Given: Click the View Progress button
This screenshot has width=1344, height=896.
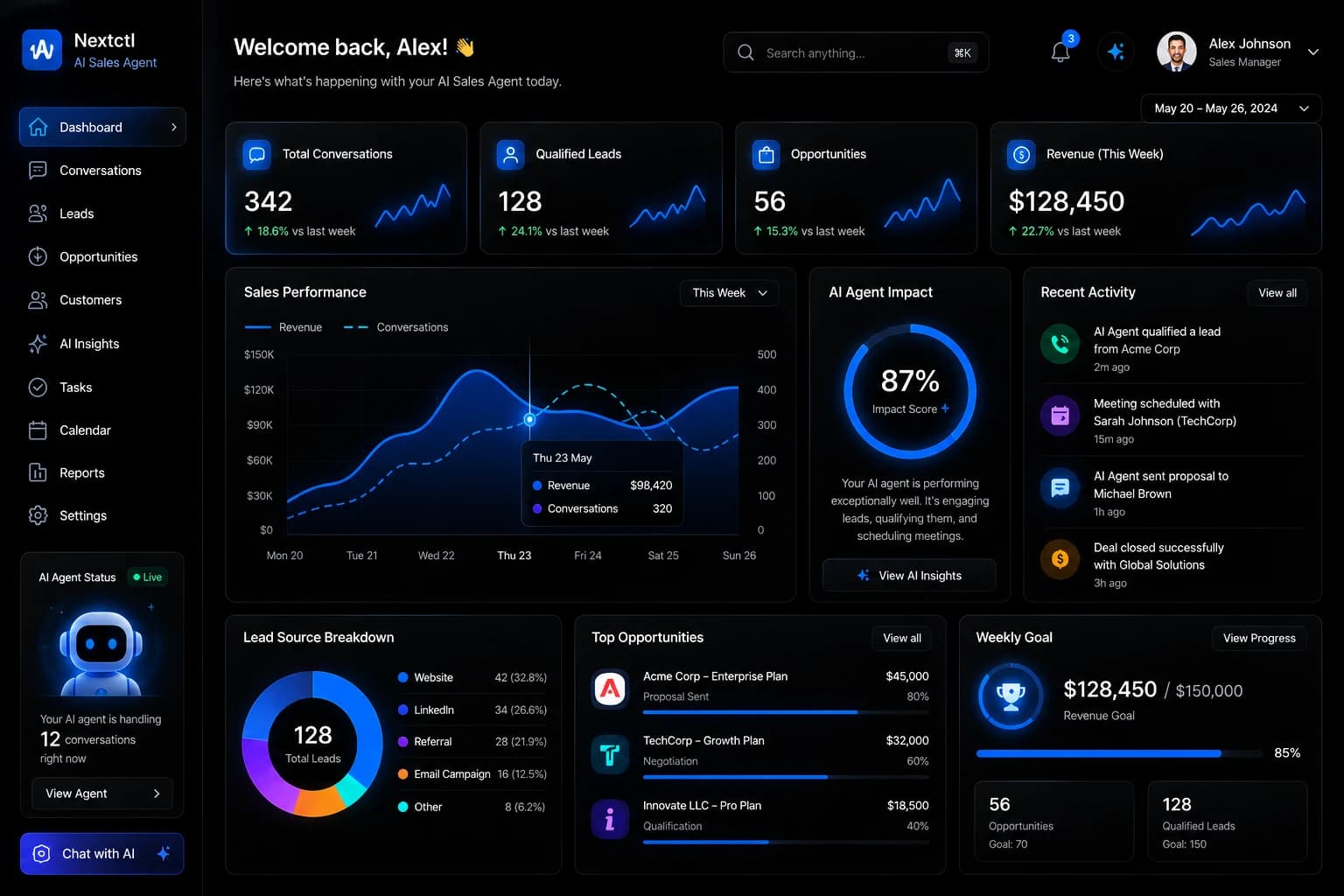Looking at the screenshot, I should pos(1259,638).
